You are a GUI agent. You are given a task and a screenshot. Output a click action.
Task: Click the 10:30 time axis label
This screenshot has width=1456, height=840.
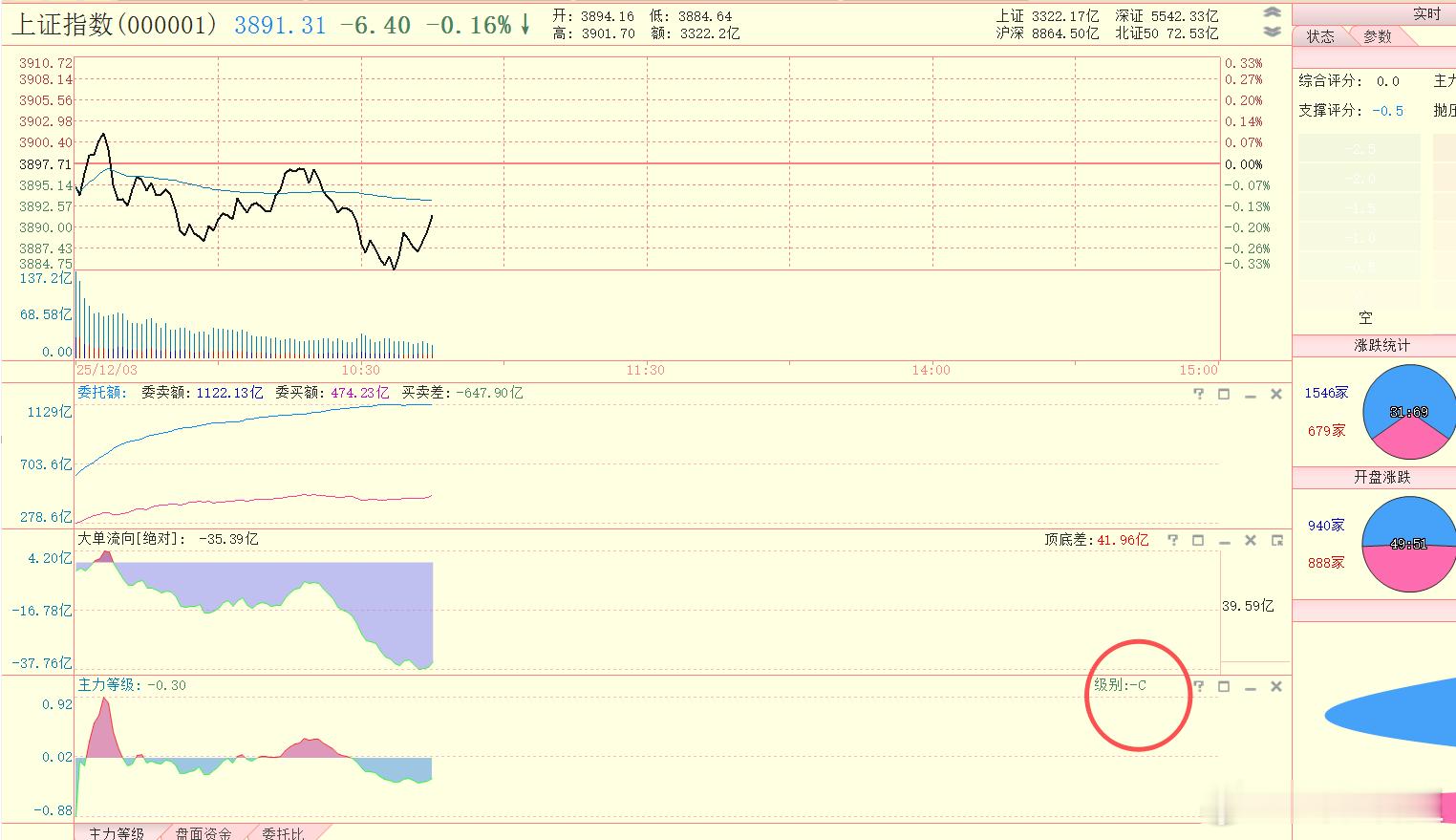coord(360,370)
